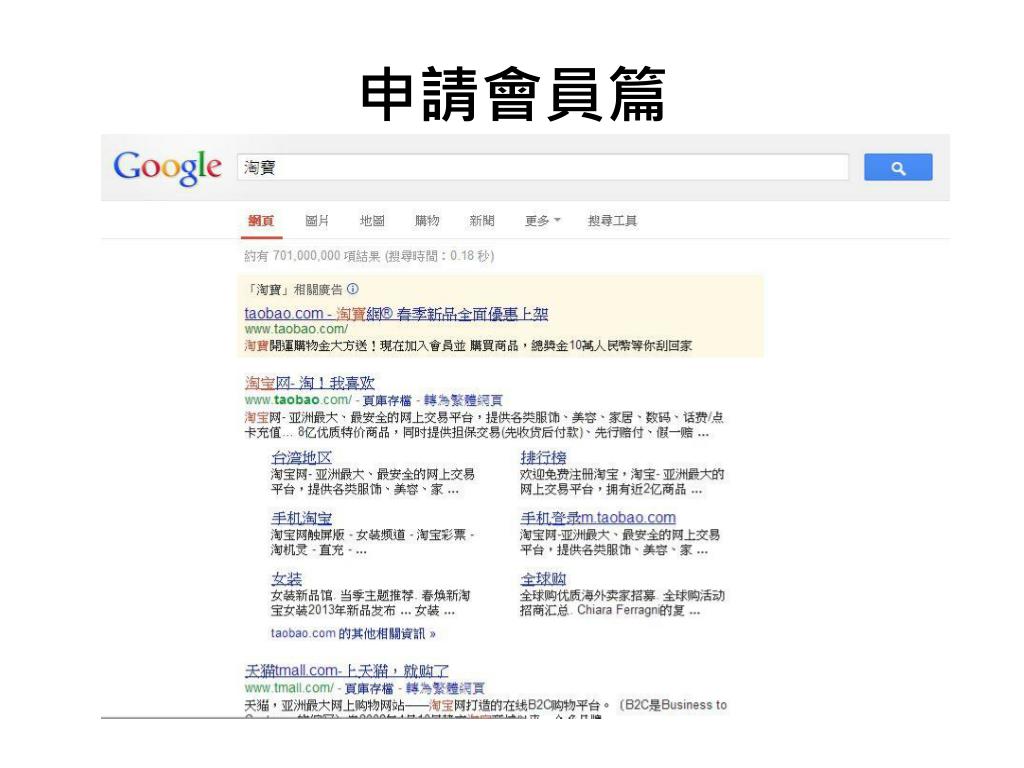Click 轉為繁體網頁 for the tmall.com result
1024x768 pixels.
coord(445,688)
